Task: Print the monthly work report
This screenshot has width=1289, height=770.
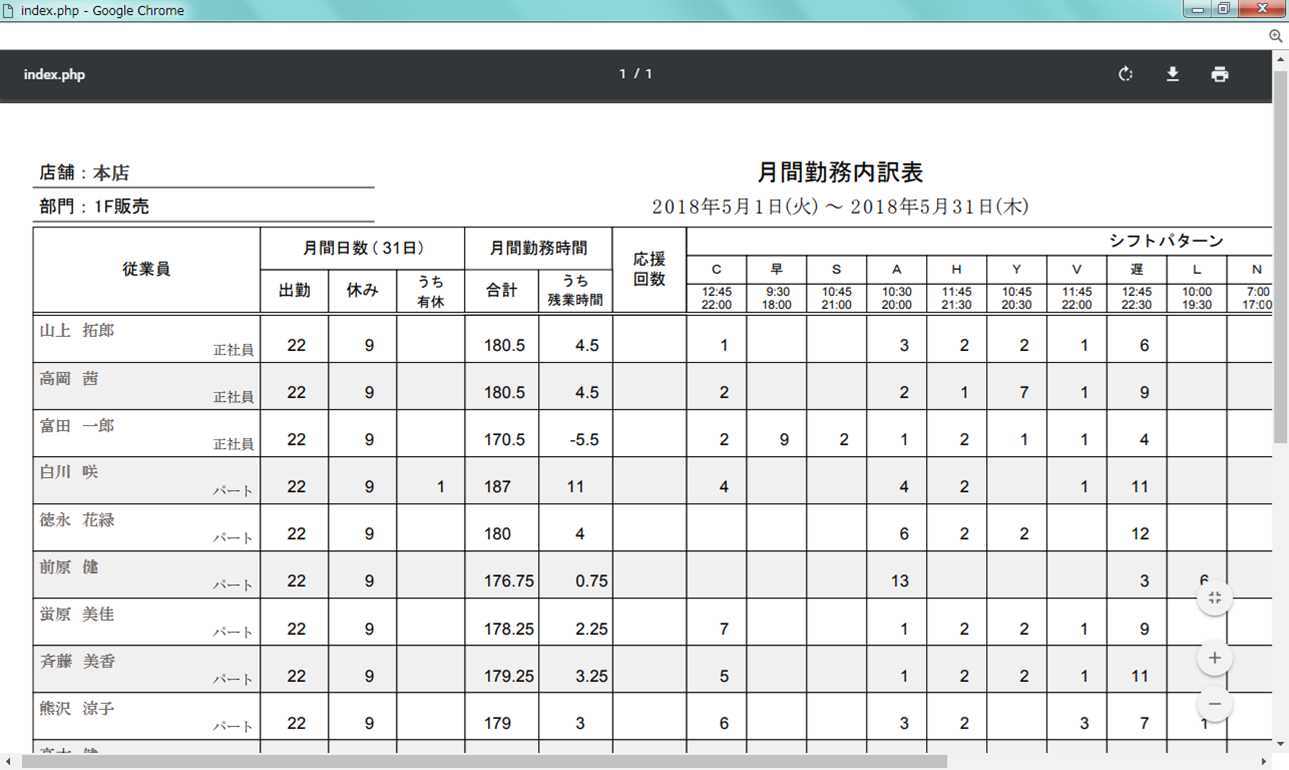Action: 1219,74
